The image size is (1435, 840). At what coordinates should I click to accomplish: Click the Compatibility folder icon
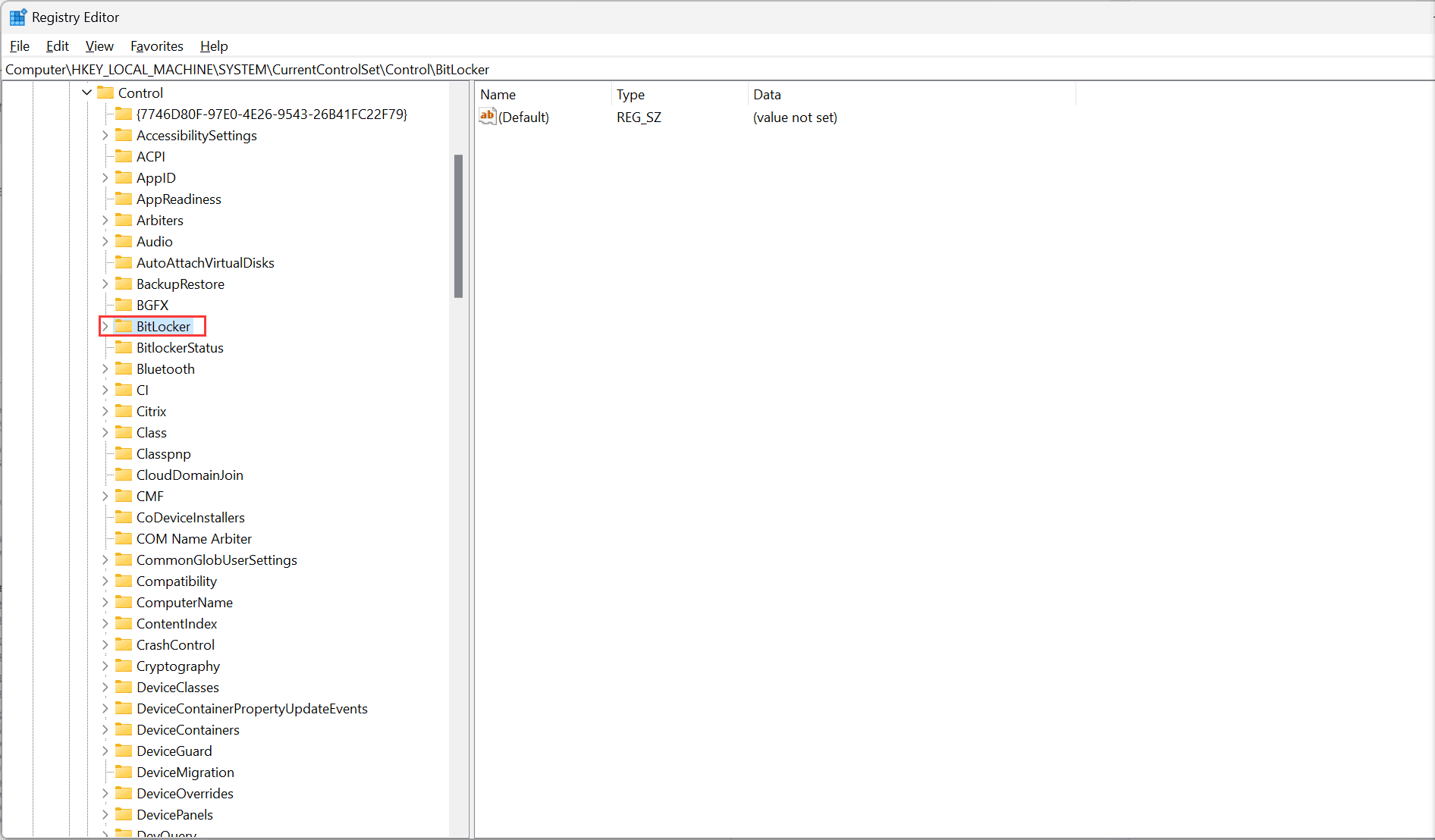(124, 581)
